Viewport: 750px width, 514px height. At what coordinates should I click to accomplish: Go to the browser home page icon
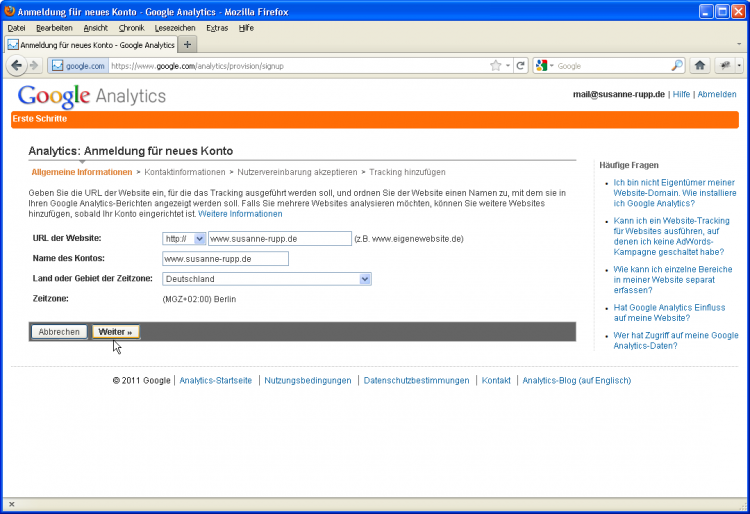pyautogui.click(x=700, y=65)
